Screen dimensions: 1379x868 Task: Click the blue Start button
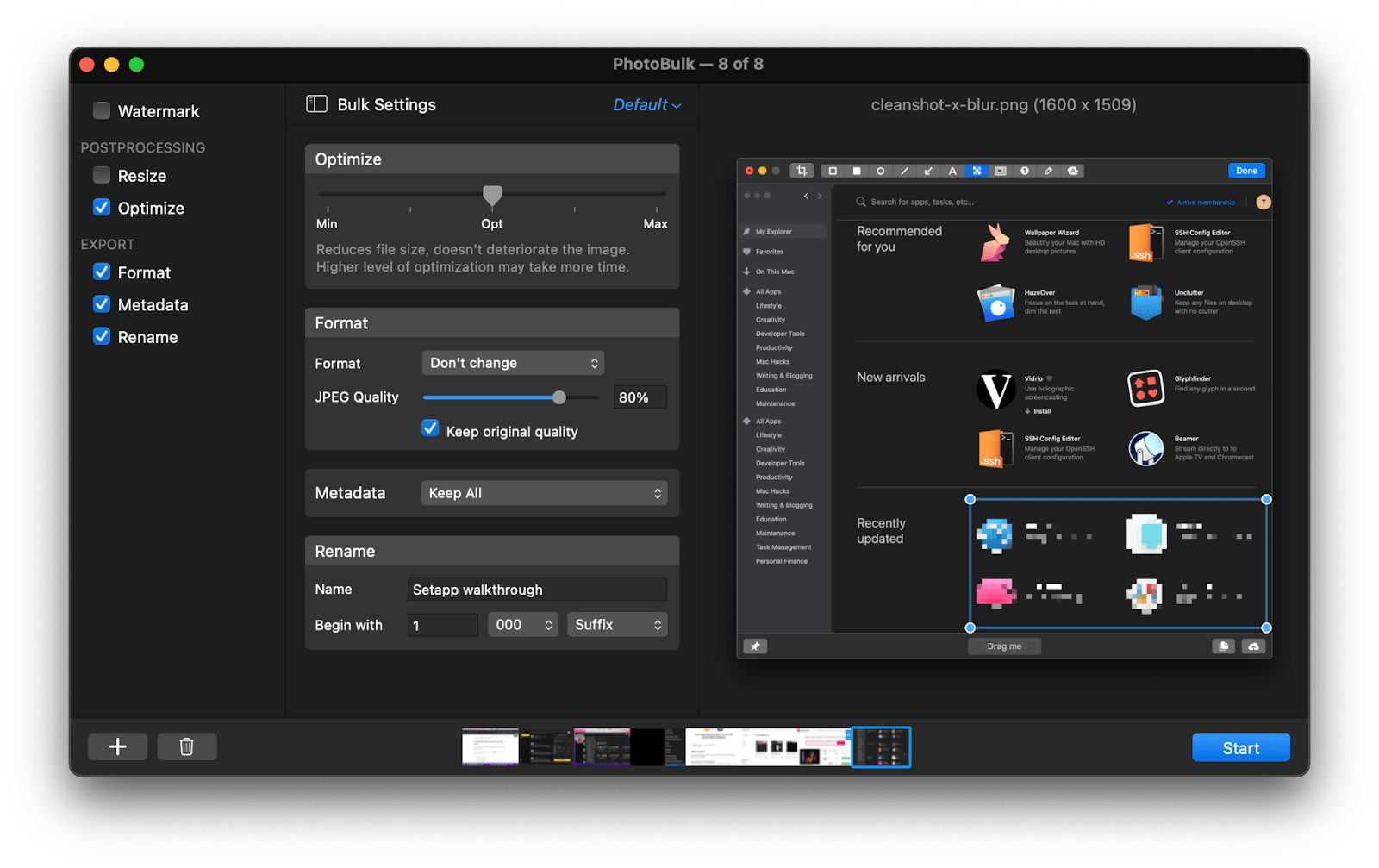[1240, 747]
